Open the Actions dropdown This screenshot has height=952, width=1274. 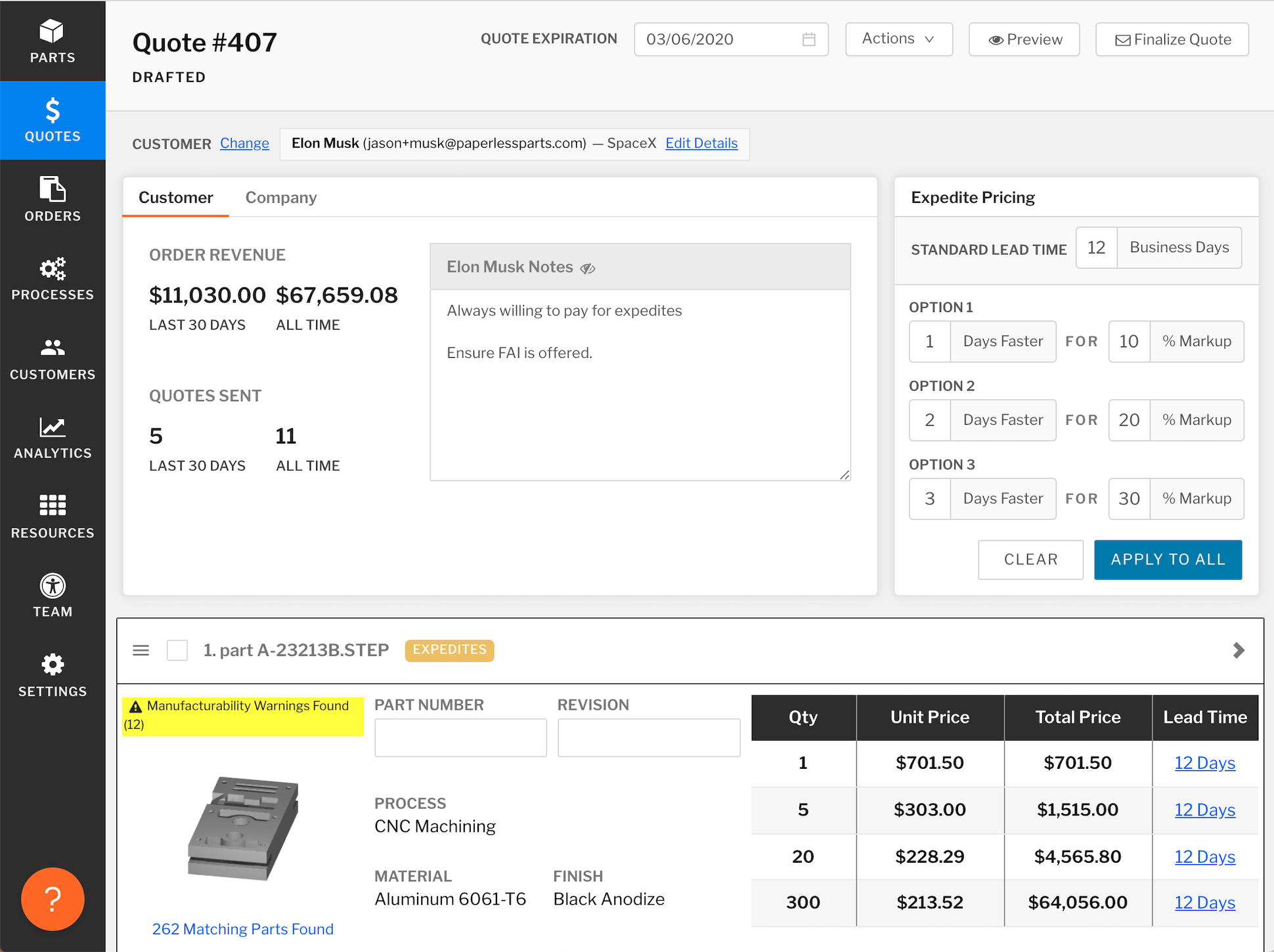[x=898, y=39]
